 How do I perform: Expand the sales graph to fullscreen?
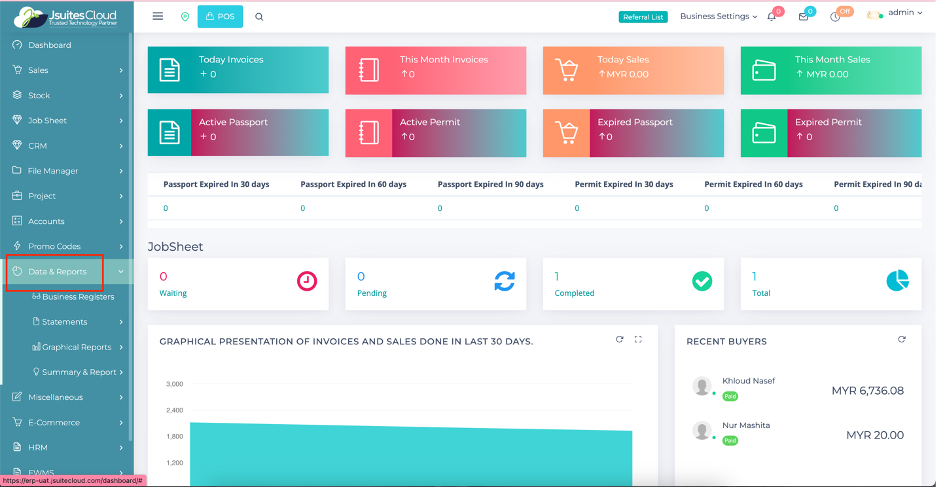[639, 340]
